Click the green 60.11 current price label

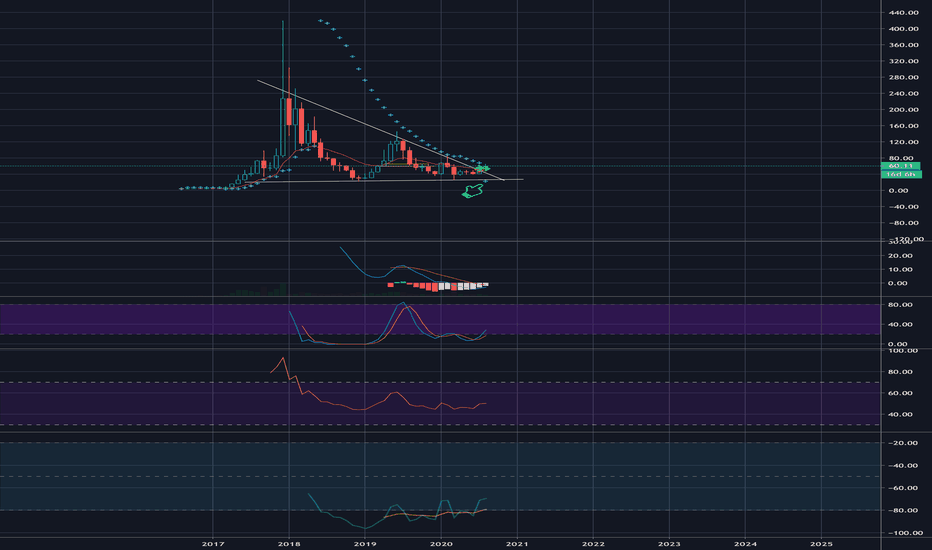click(x=900, y=166)
